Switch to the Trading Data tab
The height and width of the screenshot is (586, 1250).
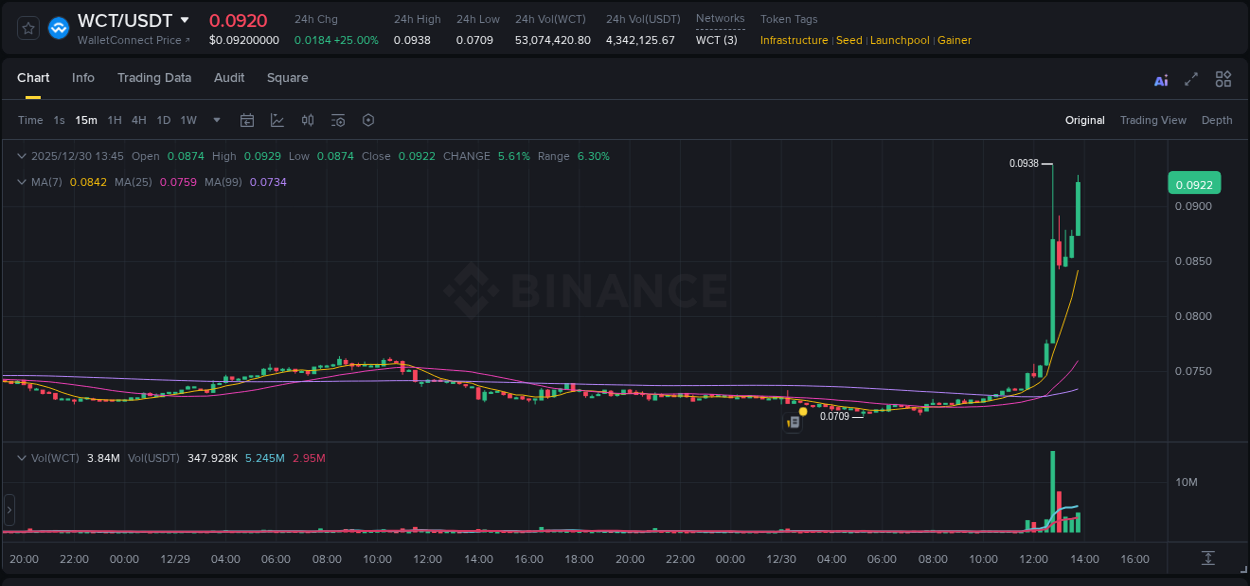[154, 78]
